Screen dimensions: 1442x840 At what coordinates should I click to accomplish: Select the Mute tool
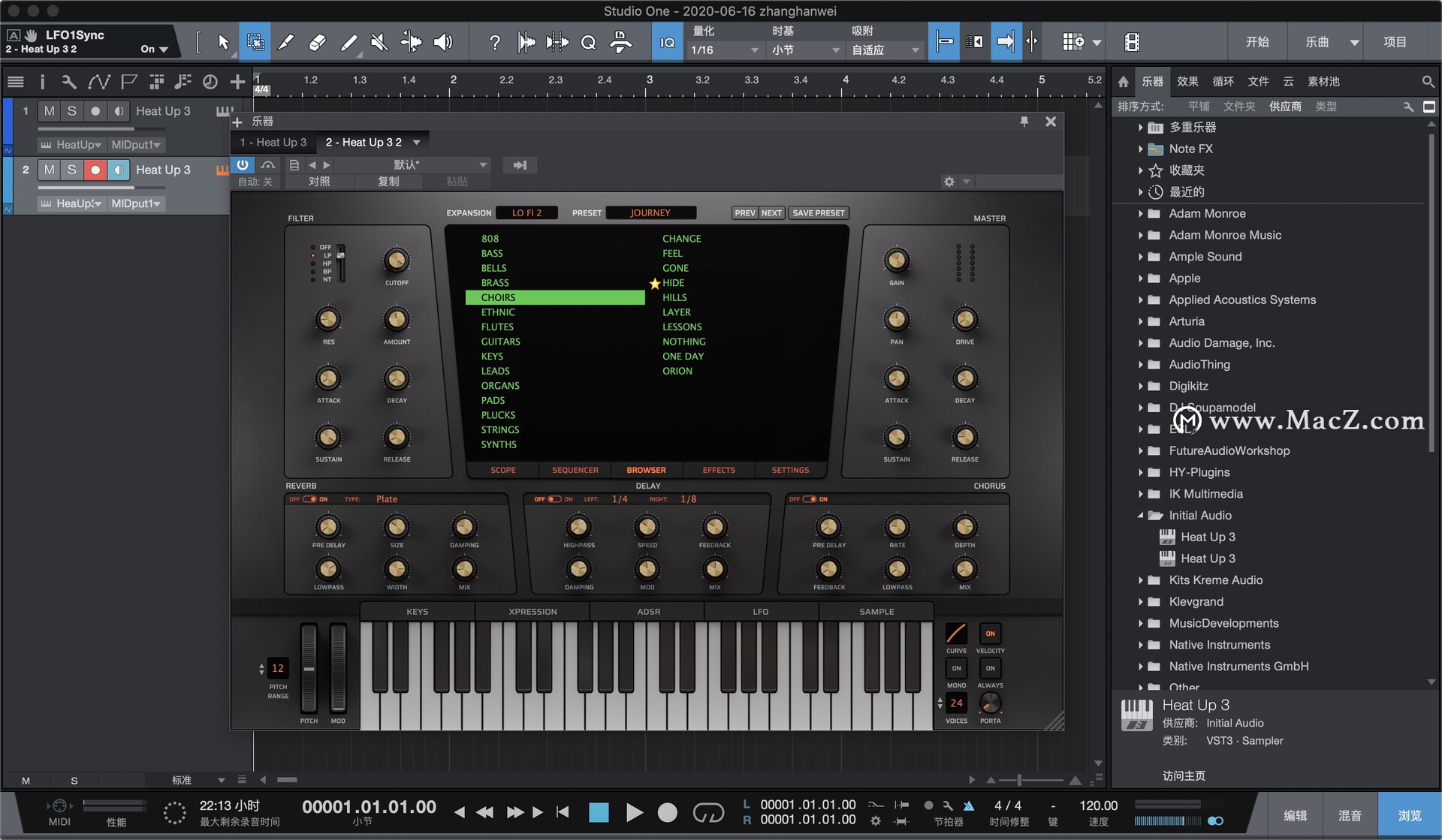[379, 42]
